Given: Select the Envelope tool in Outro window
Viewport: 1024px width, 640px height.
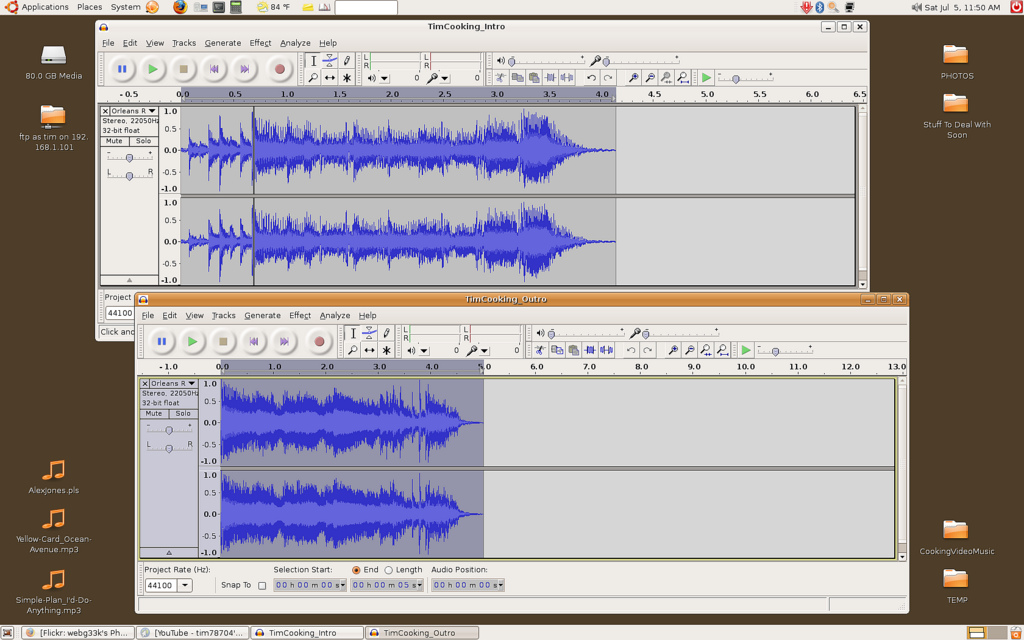Looking at the screenshot, I should [x=369, y=333].
